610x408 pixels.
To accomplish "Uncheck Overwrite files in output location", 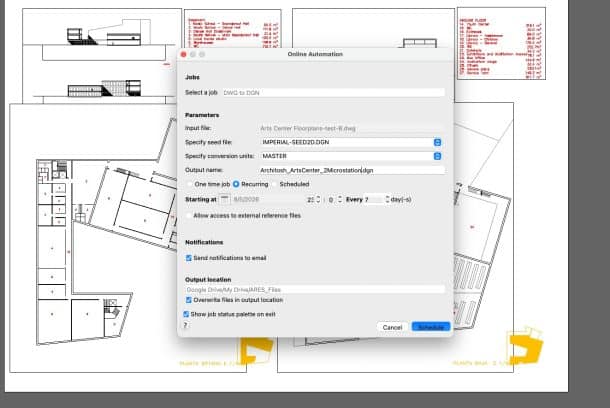I will click(x=189, y=300).
